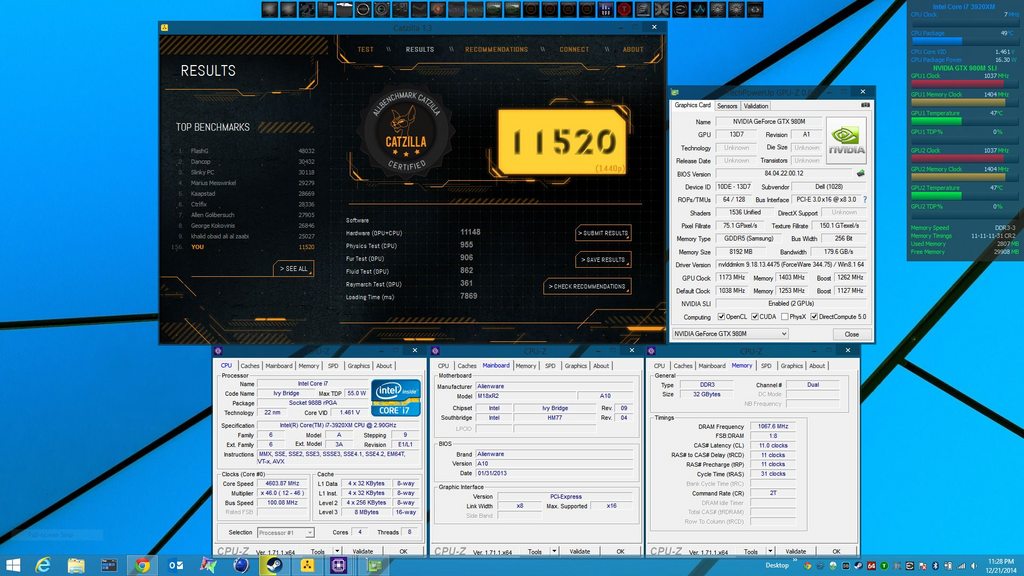Open Graphics tab in CPU-Z Mainboard window
1024x576 pixels.
[x=575, y=366]
